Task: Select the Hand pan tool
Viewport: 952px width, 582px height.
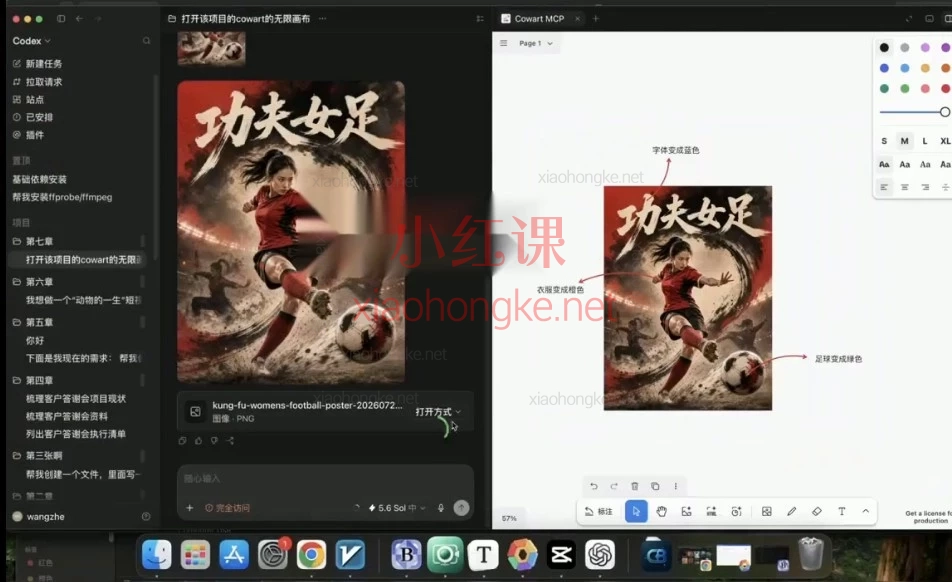Action: coord(661,512)
